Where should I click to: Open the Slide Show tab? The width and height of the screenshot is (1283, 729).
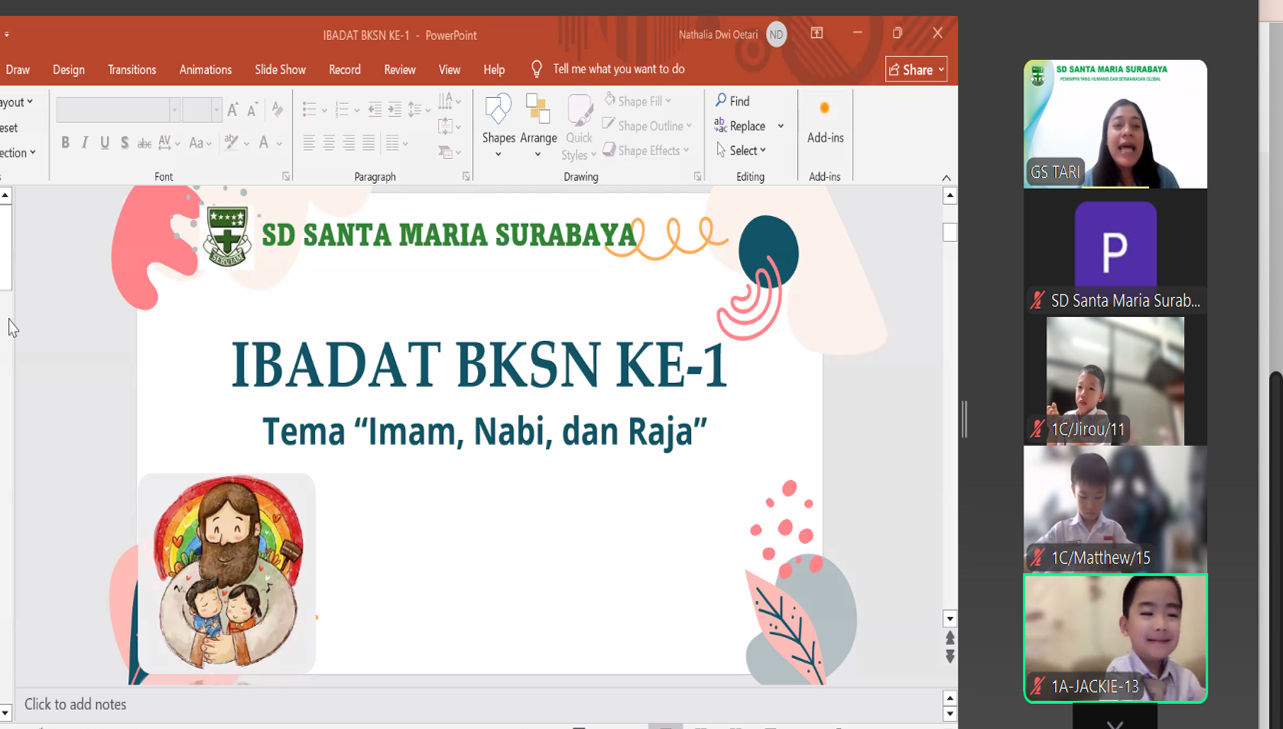280,70
